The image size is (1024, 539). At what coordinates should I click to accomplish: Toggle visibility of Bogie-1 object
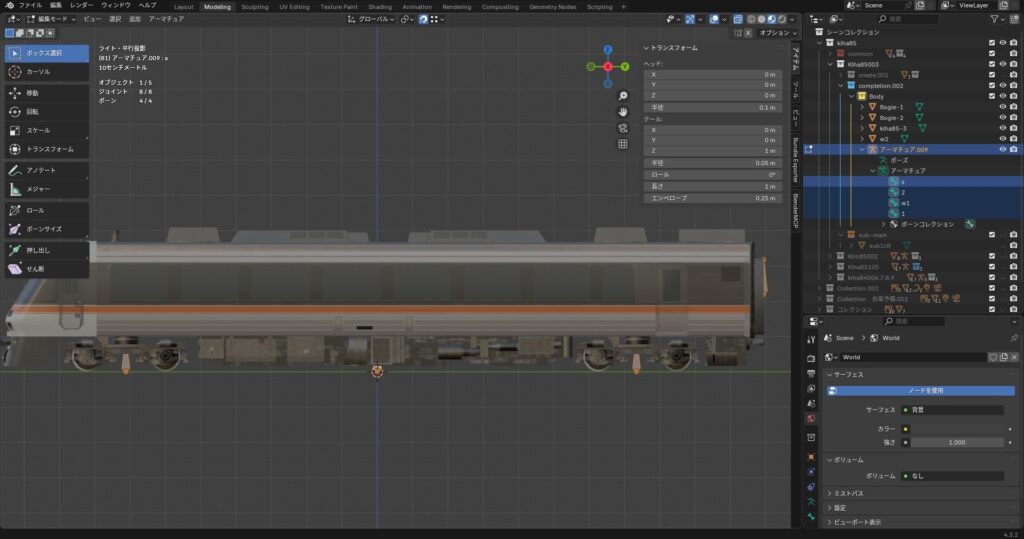click(x=1002, y=107)
